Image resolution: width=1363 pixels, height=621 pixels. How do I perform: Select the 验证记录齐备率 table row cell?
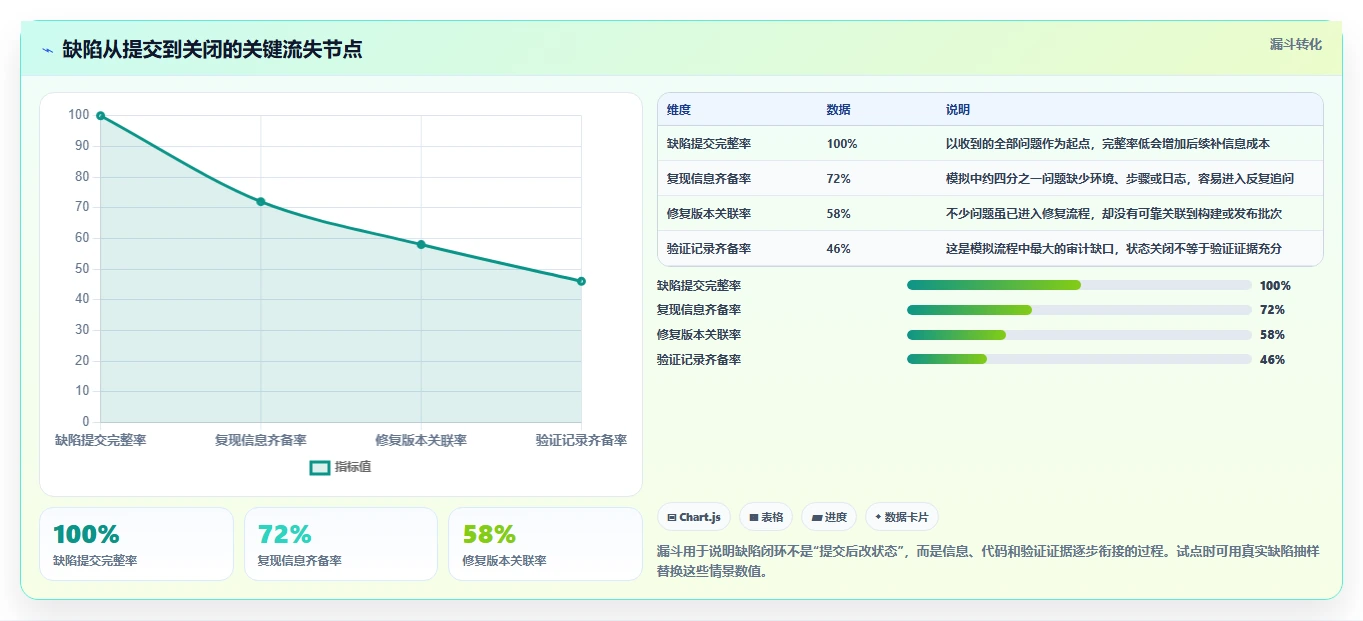click(709, 249)
